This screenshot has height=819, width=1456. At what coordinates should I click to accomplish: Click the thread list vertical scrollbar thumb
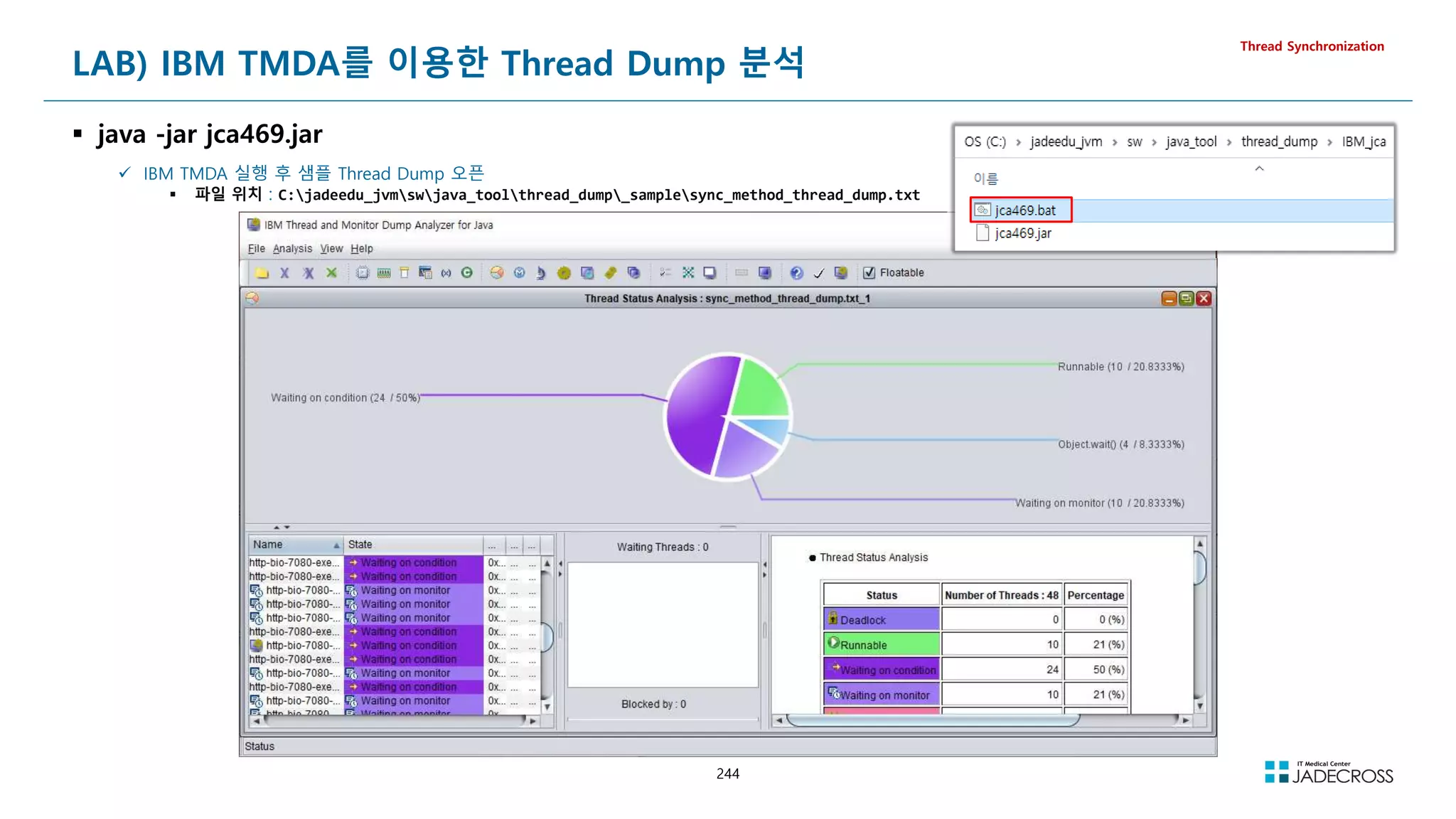click(547, 637)
